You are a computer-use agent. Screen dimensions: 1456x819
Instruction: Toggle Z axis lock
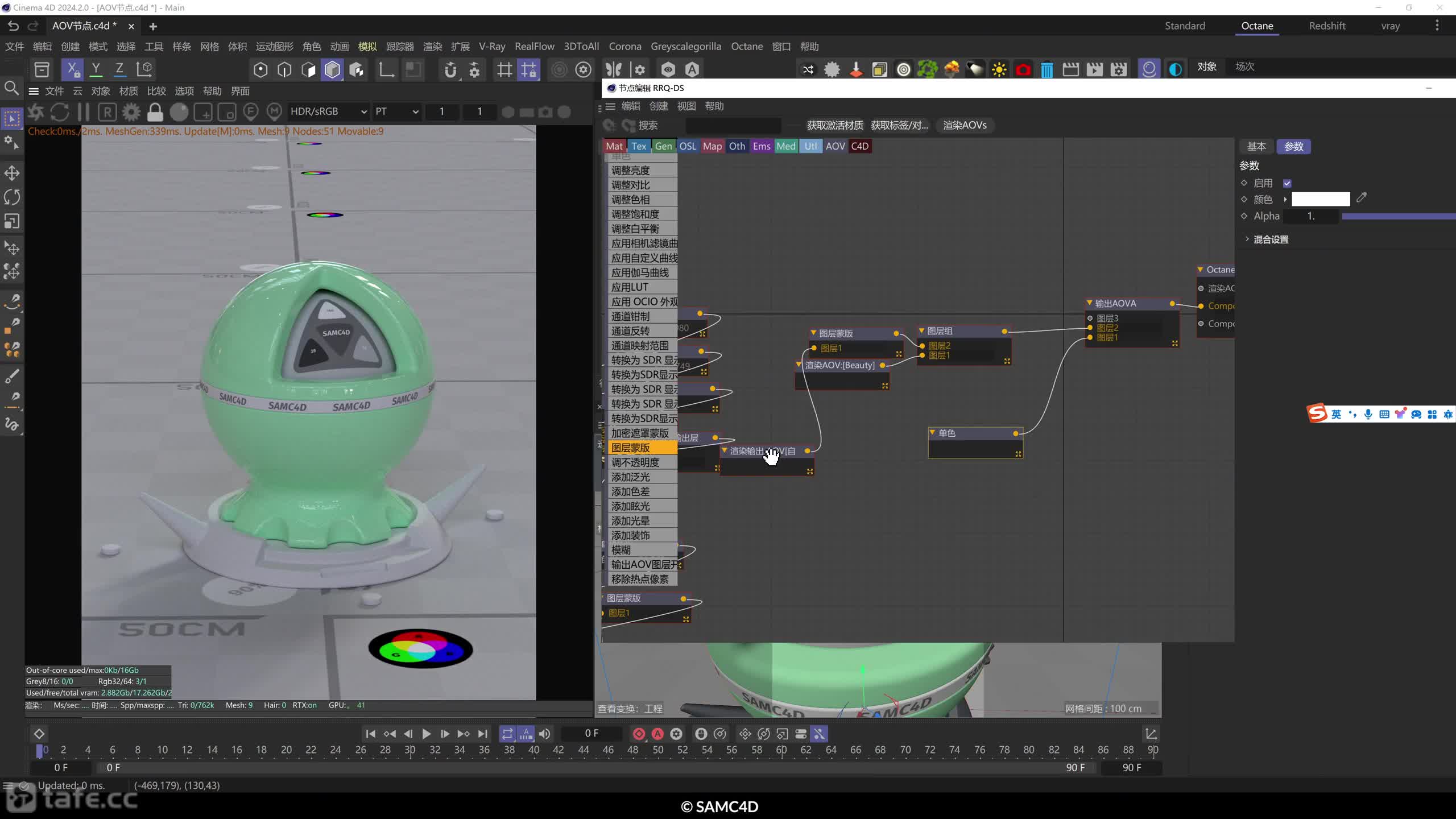[119, 69]
